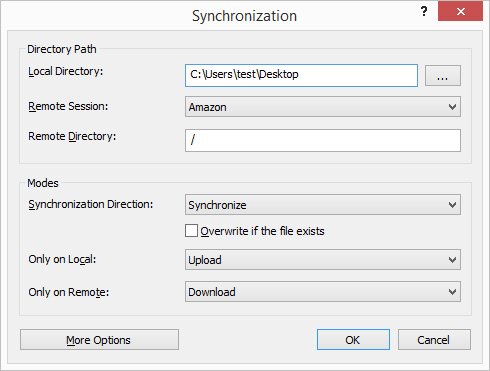Viewport: 490px width, 371px height.
Task: Show More Options
Action: pos(99,340)
